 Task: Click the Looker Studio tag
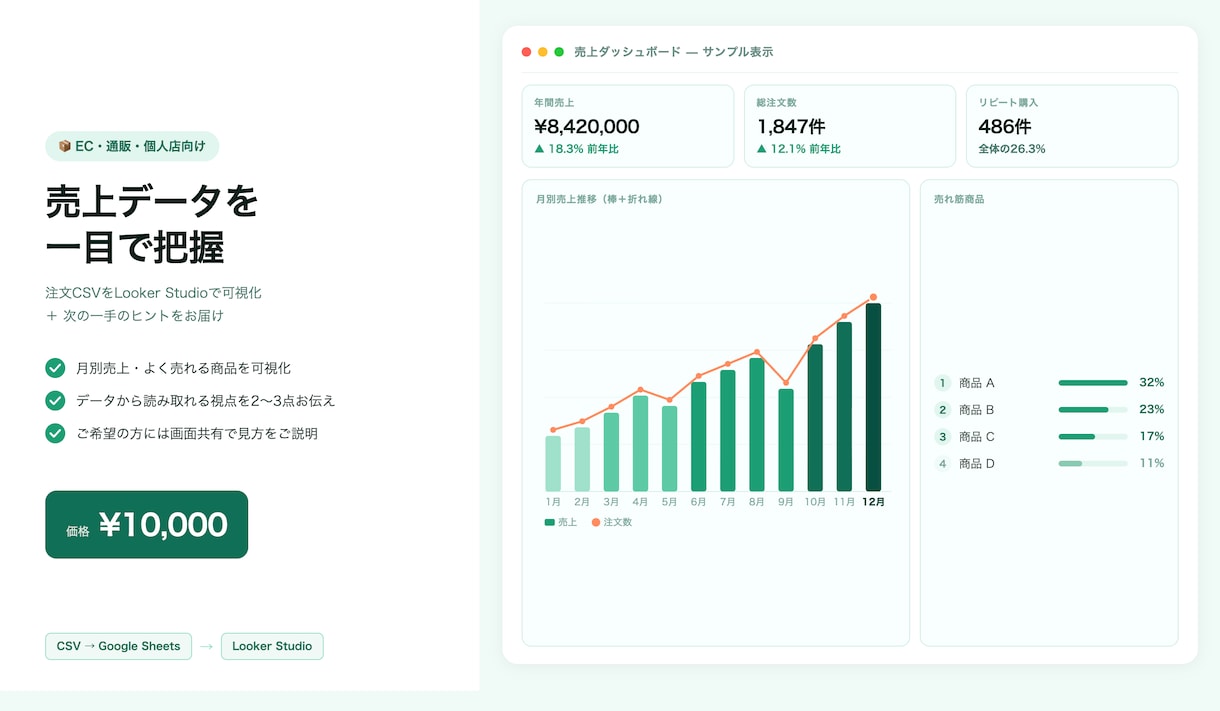272,646
